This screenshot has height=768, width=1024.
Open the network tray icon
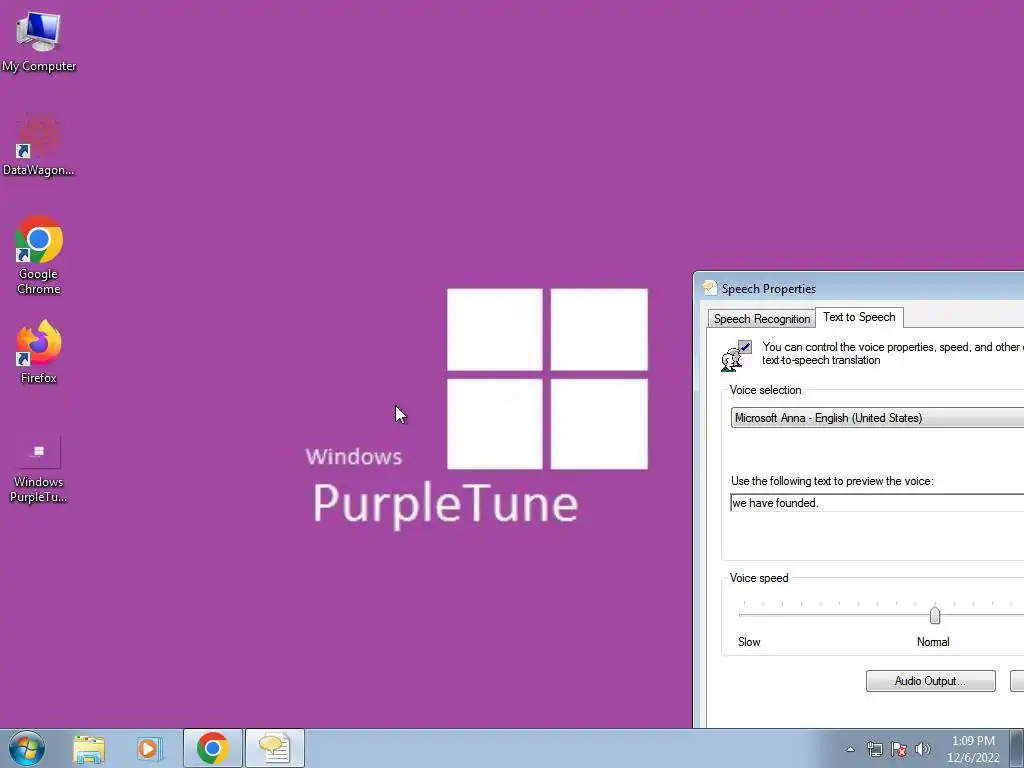pyautogui.click(x=874, y=749)
